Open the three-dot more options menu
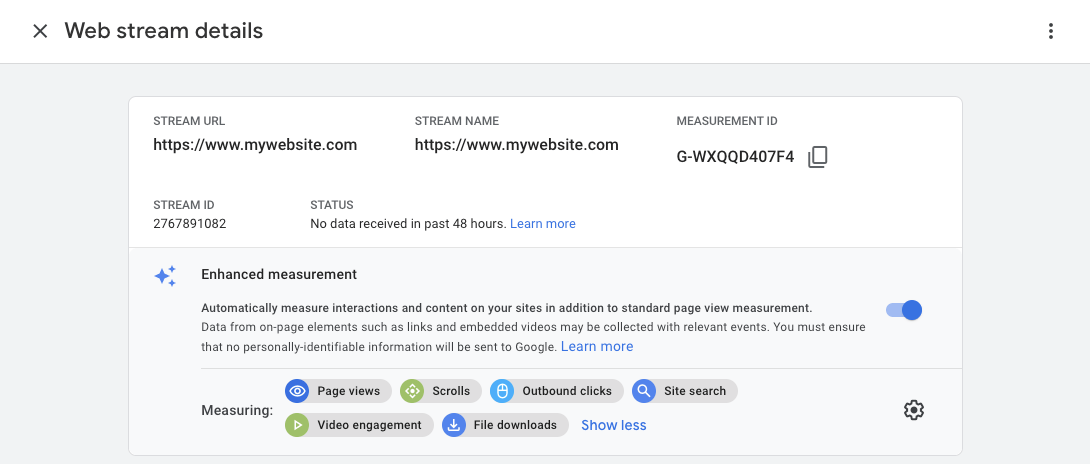1090x464 pixels. [1050, 31]
